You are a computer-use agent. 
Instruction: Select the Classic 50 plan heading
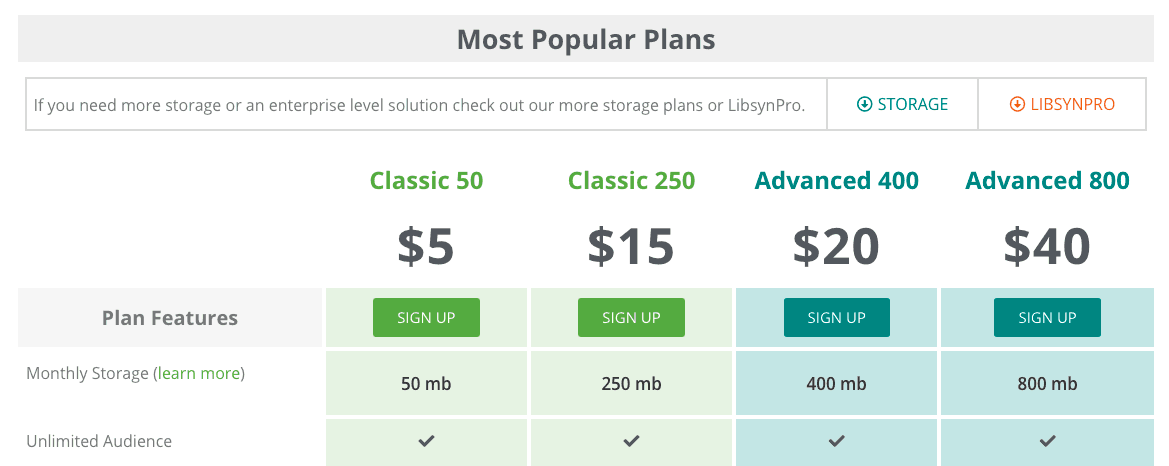426,180
